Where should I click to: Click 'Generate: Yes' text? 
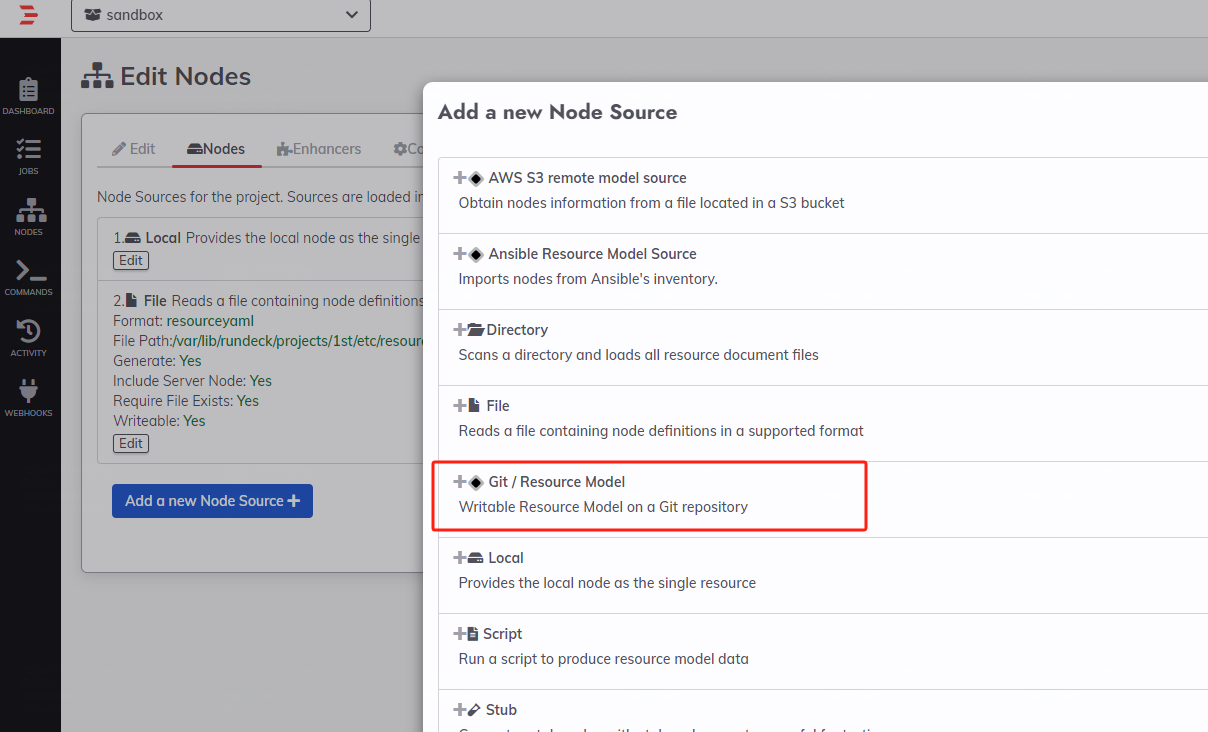157,361
